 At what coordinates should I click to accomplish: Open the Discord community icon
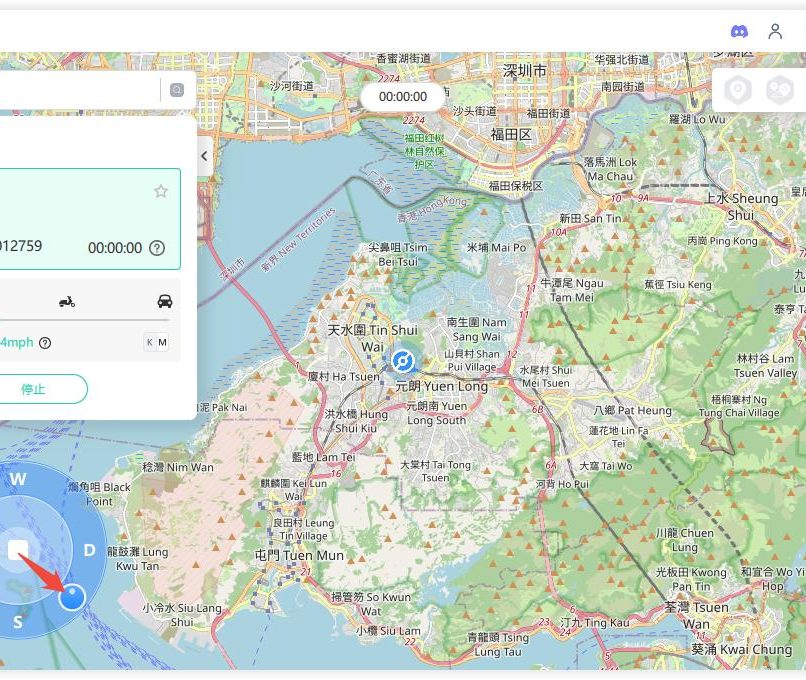[739, 31]
